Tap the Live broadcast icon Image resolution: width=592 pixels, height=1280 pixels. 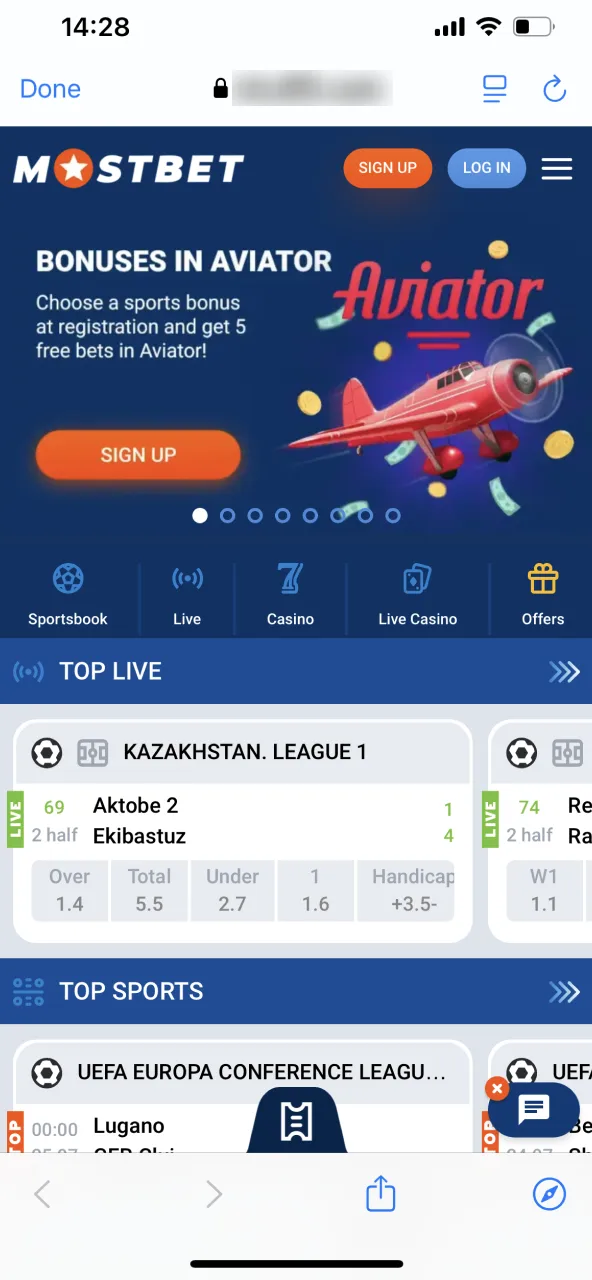(187, 578)
